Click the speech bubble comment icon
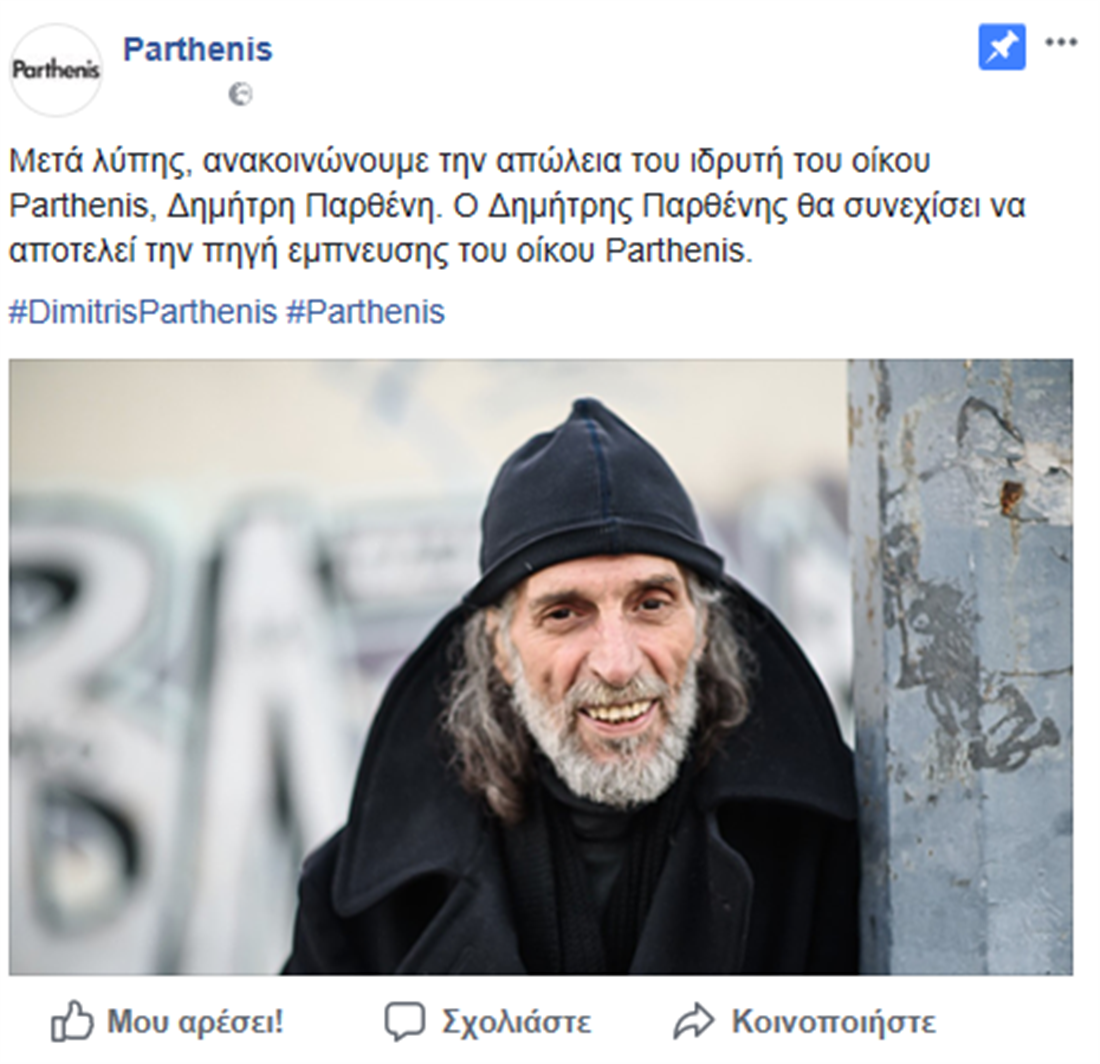This screenshot has width=1100, height=1064. tap(405, 1021)
